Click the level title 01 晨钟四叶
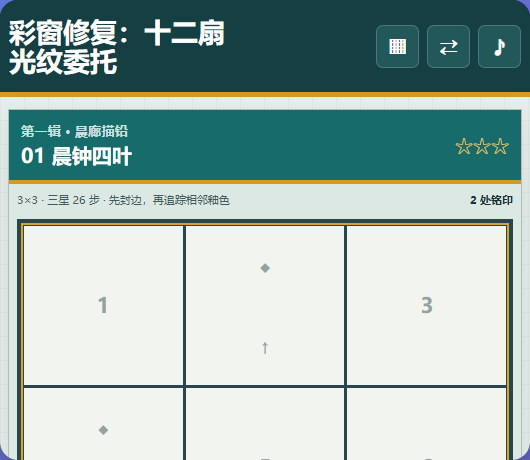 coord(76,156)
